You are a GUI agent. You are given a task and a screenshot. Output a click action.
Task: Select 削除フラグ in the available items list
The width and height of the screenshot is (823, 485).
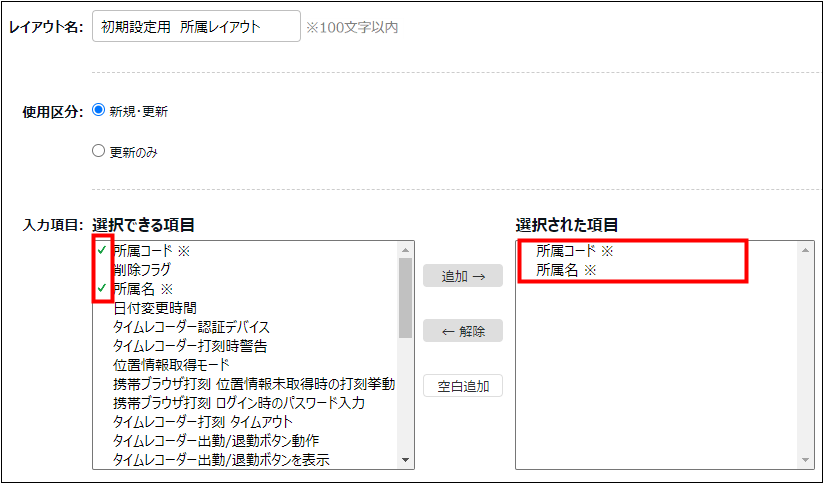coord(142,270)
